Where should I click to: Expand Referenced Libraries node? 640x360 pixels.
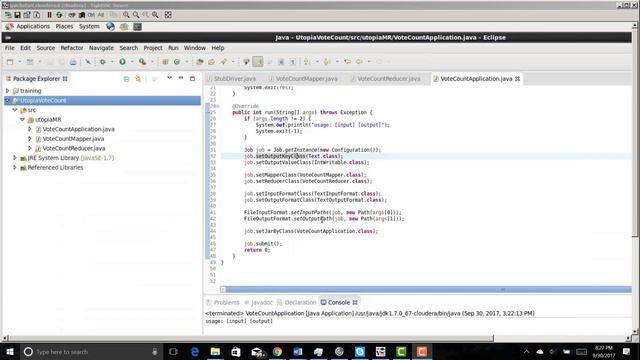[15, 167]
